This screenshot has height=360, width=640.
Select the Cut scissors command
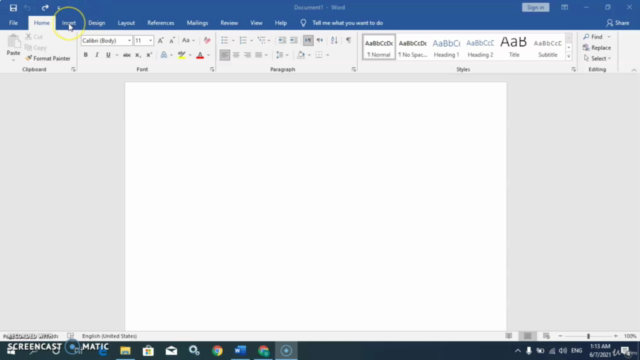pyautogui.click(x=34, y=37)
